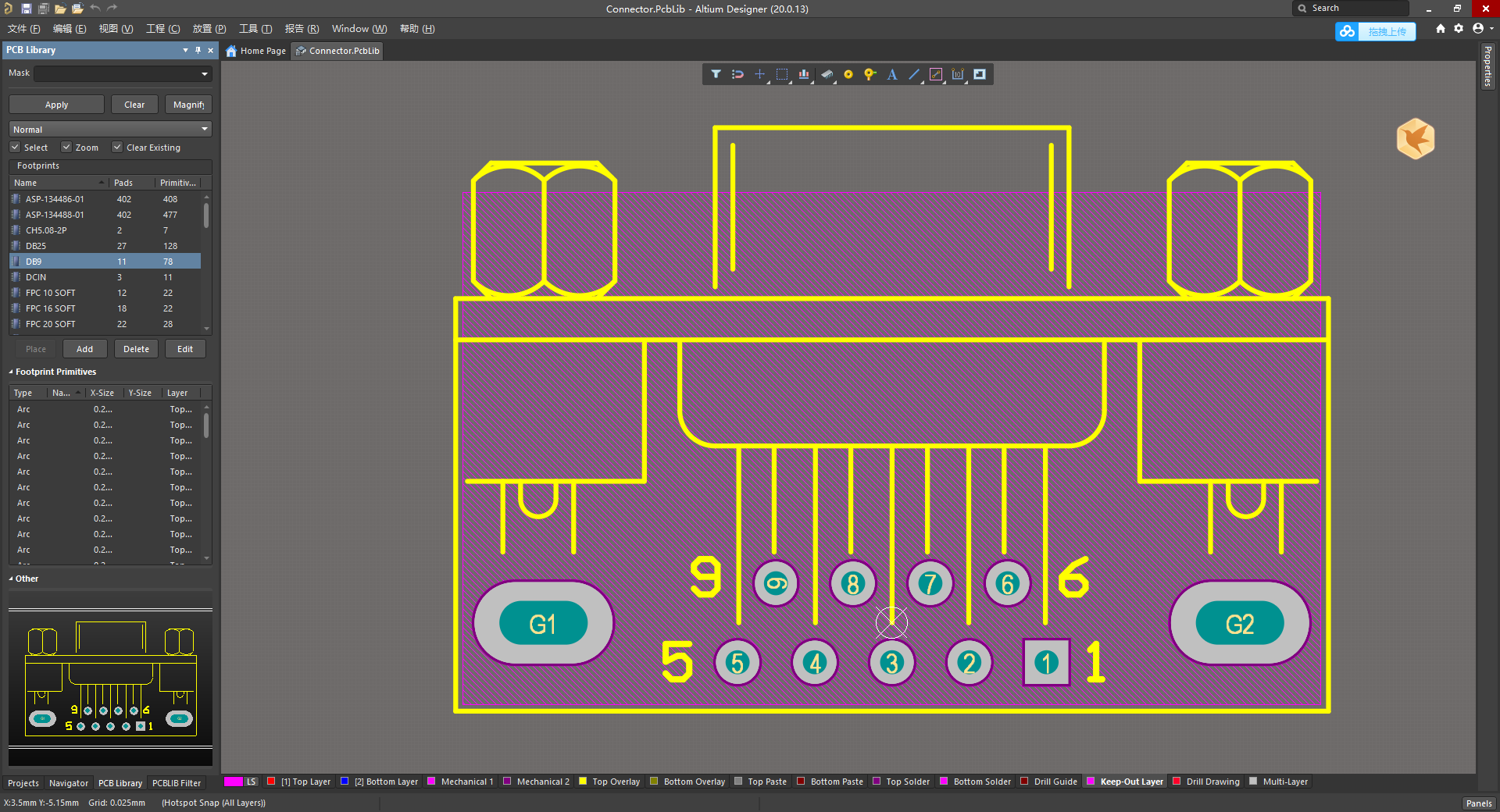Click the Add footprint button
Viewport: 1500px width, 812px height.
tap(84, 349)
